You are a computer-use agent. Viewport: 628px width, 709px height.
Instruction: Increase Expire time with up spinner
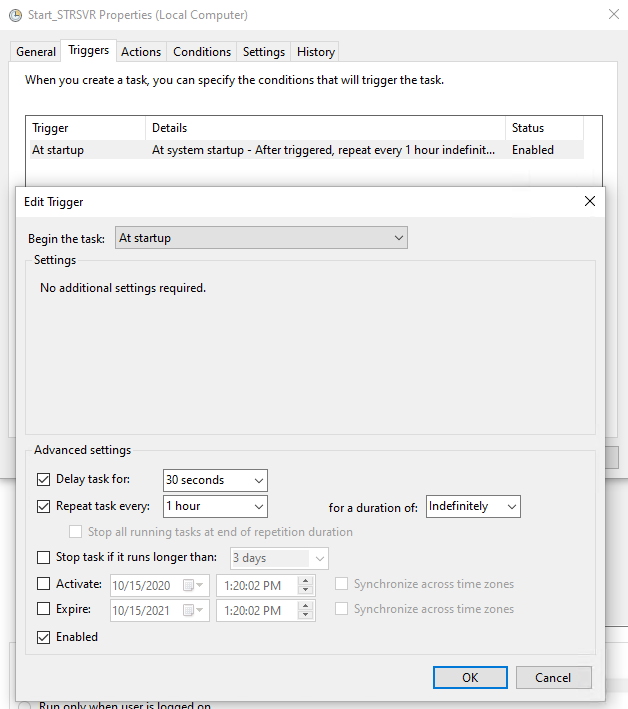pyautogui.click(x=306, y=606)
